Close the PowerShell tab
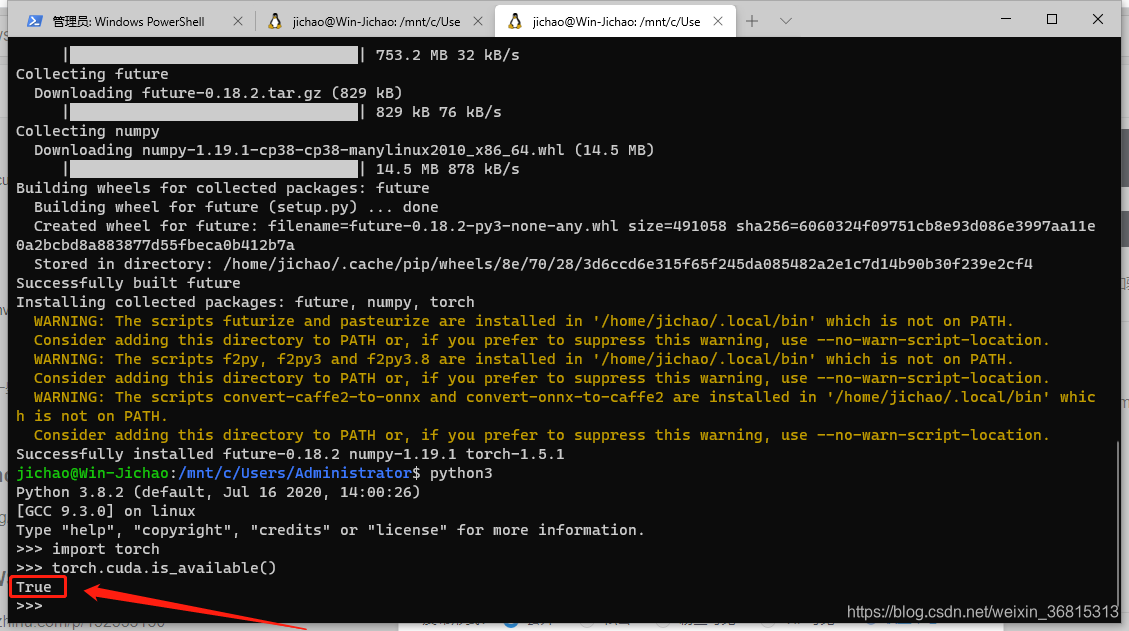This screenshot has width=1129, height=631. [x=237, y=18]
